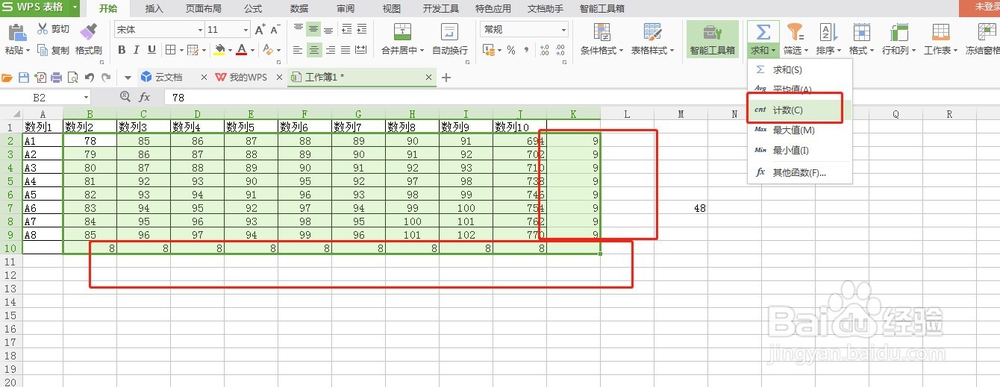Open WPS 表格 application menu dropdown
Screen dimensions: 1000x387
[x=75, y=8]
